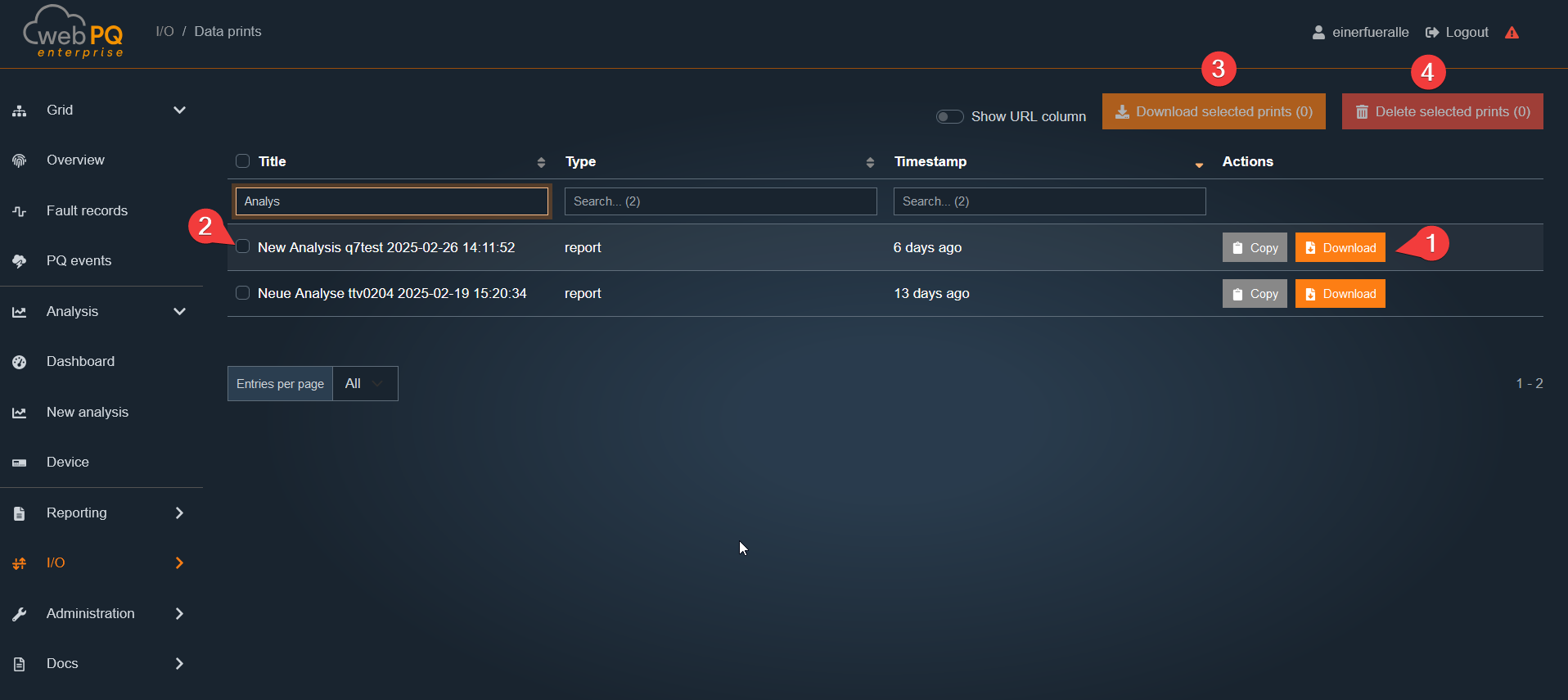Image resolution: width=1568 pixels, height=700 pixels.
Task: Enable the Show URL column switch
Action: coord(949,116)
